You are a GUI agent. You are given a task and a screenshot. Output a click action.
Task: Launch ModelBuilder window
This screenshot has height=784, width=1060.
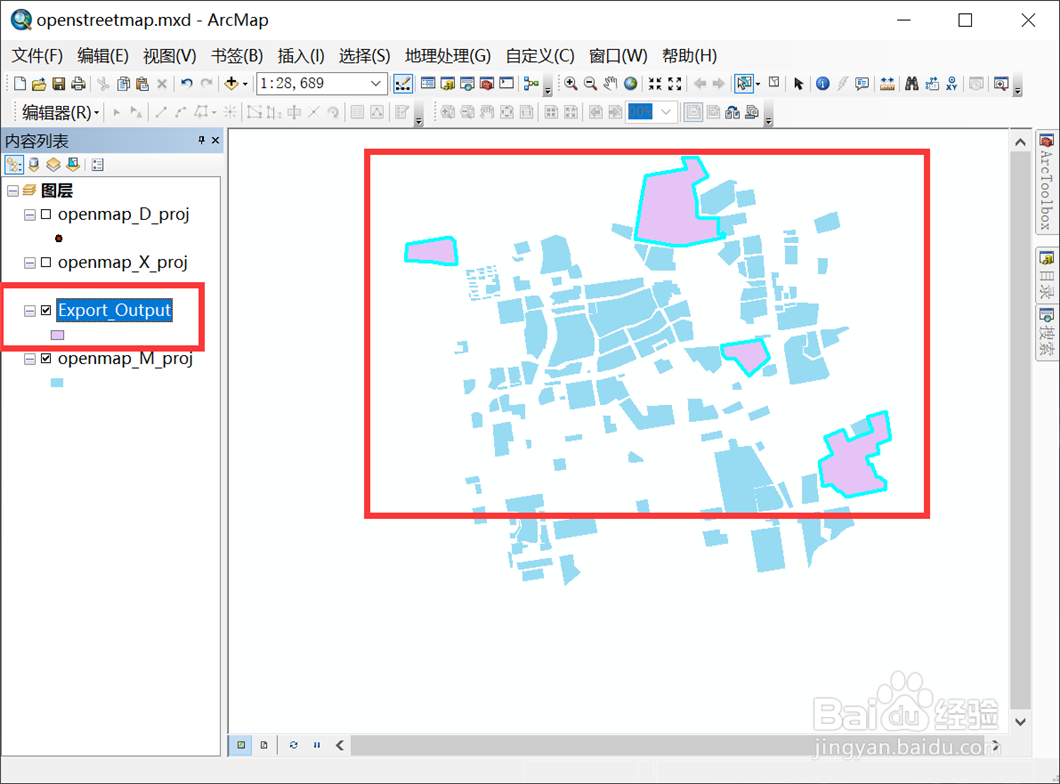pyautogui.click(x=531, y=84)
